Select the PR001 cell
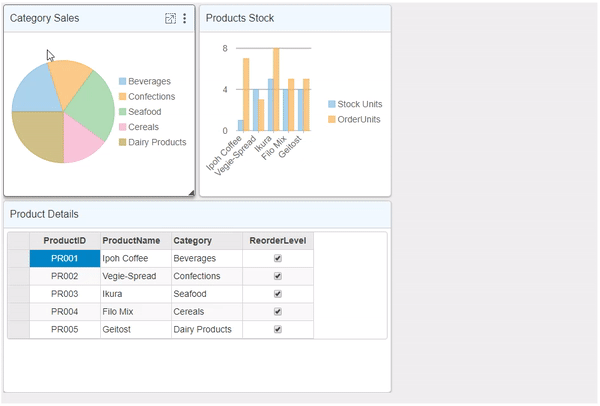This screenshot has width=600, height=406. [x=64, y=258]
